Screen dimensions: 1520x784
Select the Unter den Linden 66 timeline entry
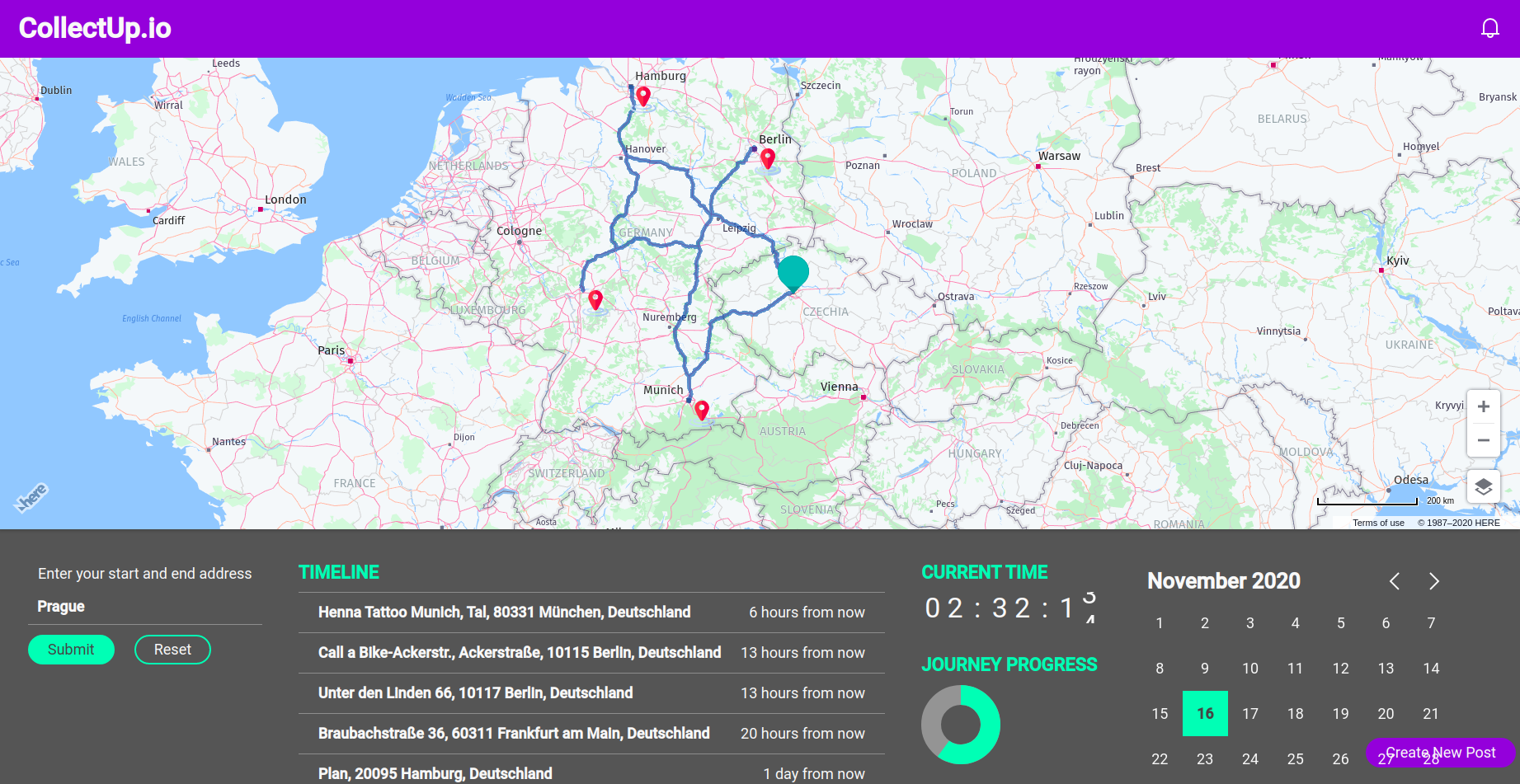tap(591, 693)
